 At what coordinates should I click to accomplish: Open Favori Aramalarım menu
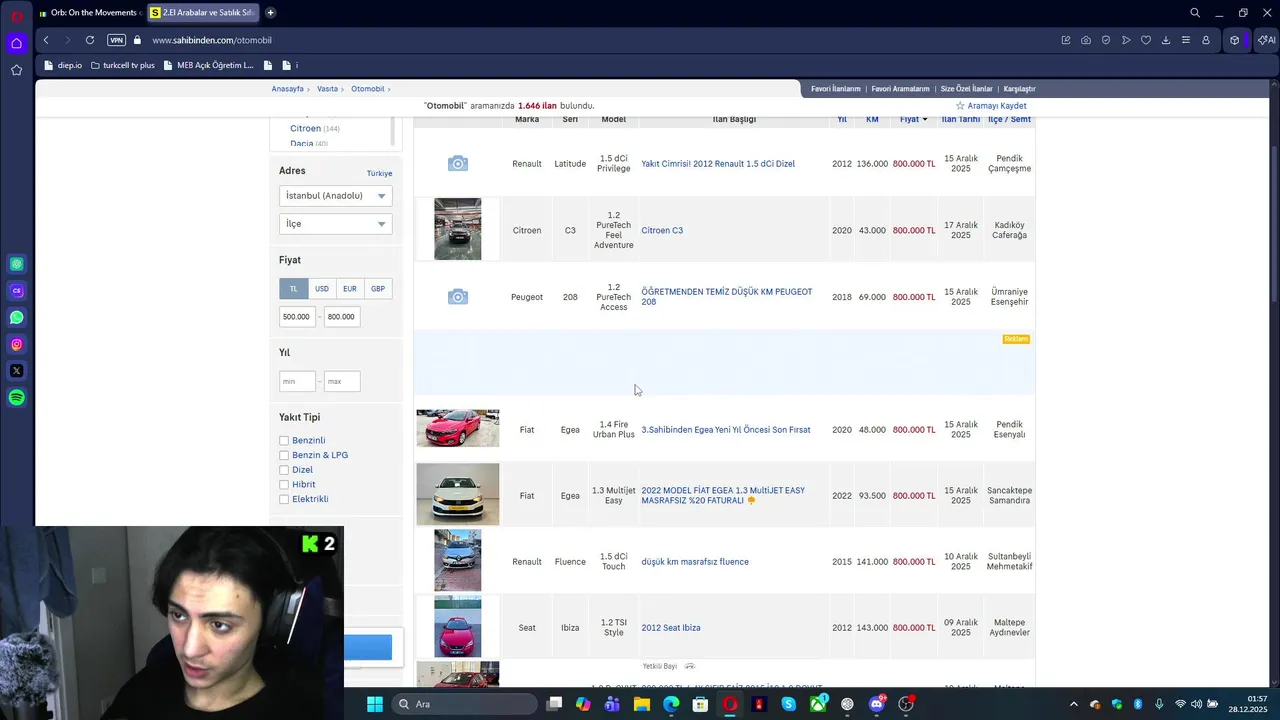pyautogui.click(x=900, y=89)
